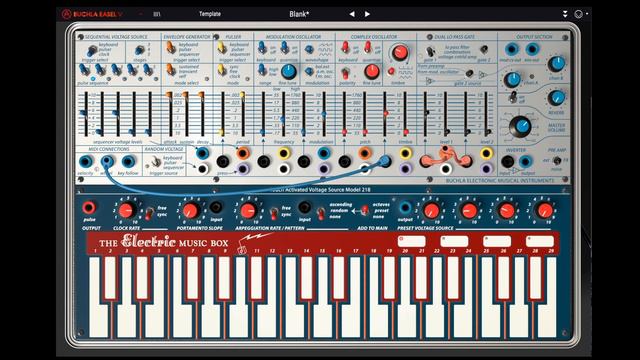Click the inverter output jack
The image size is (640, 360).
click(x=526, y=162)
